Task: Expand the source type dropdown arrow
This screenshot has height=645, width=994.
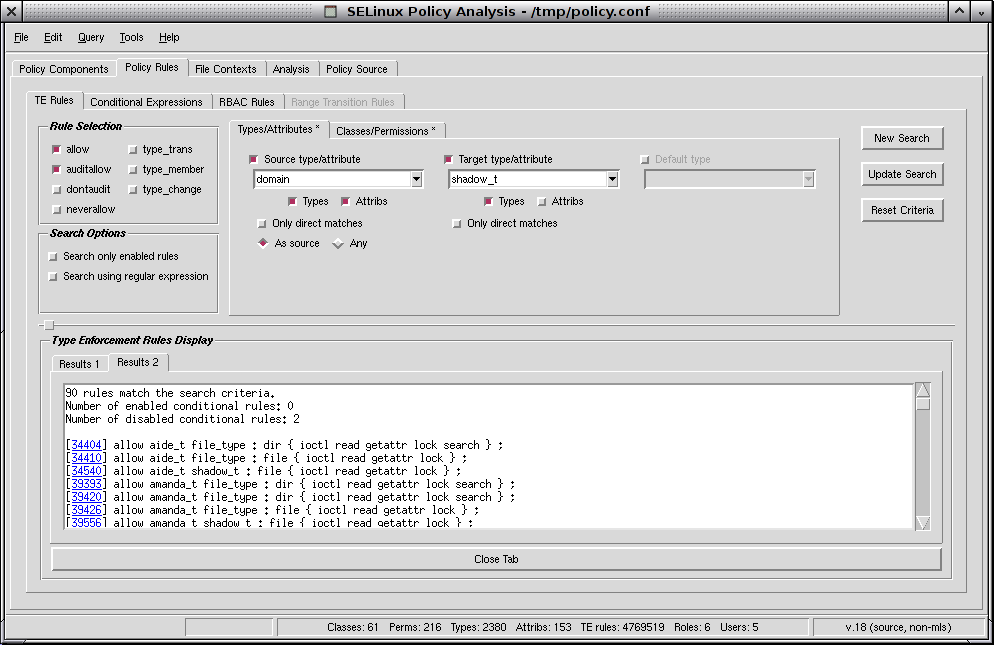Action: click(416, 179)
